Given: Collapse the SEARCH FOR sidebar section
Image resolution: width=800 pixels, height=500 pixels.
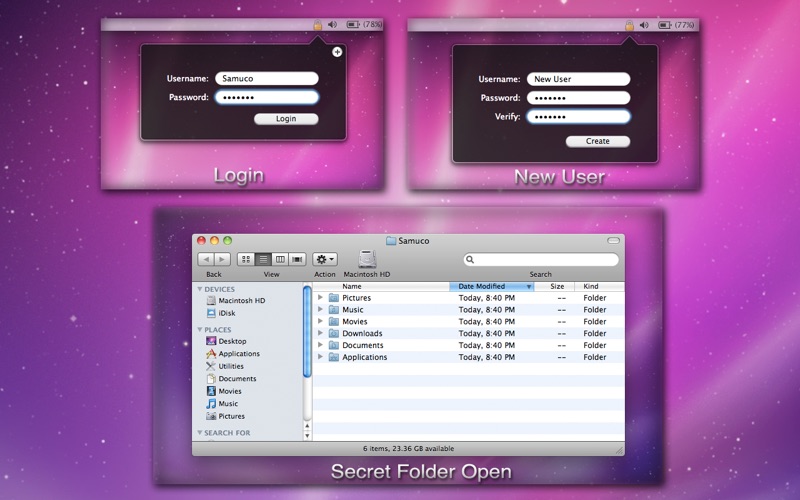Looking at the screenshot, I should 199,433.
